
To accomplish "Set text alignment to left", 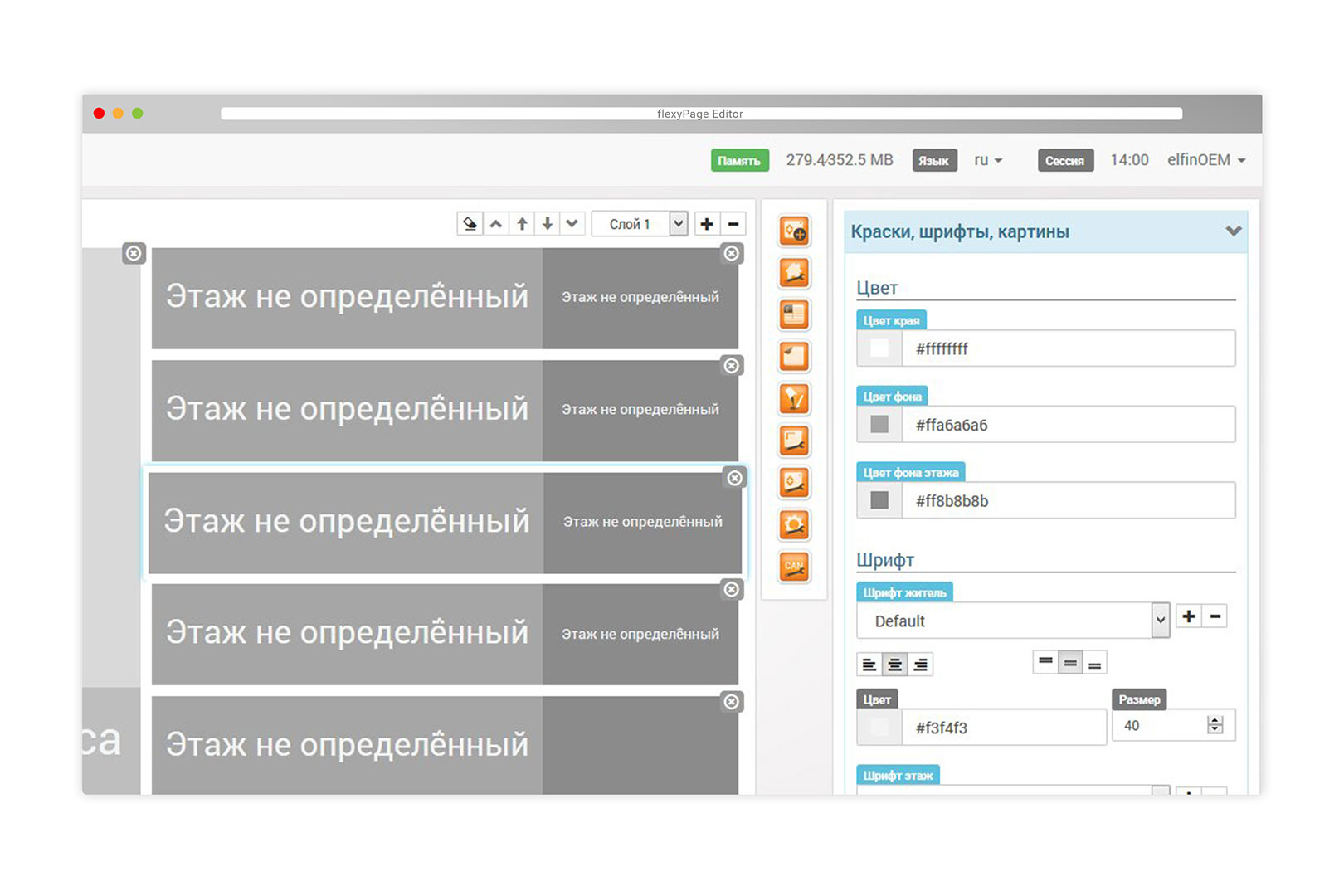I will (x=869, y=665).
